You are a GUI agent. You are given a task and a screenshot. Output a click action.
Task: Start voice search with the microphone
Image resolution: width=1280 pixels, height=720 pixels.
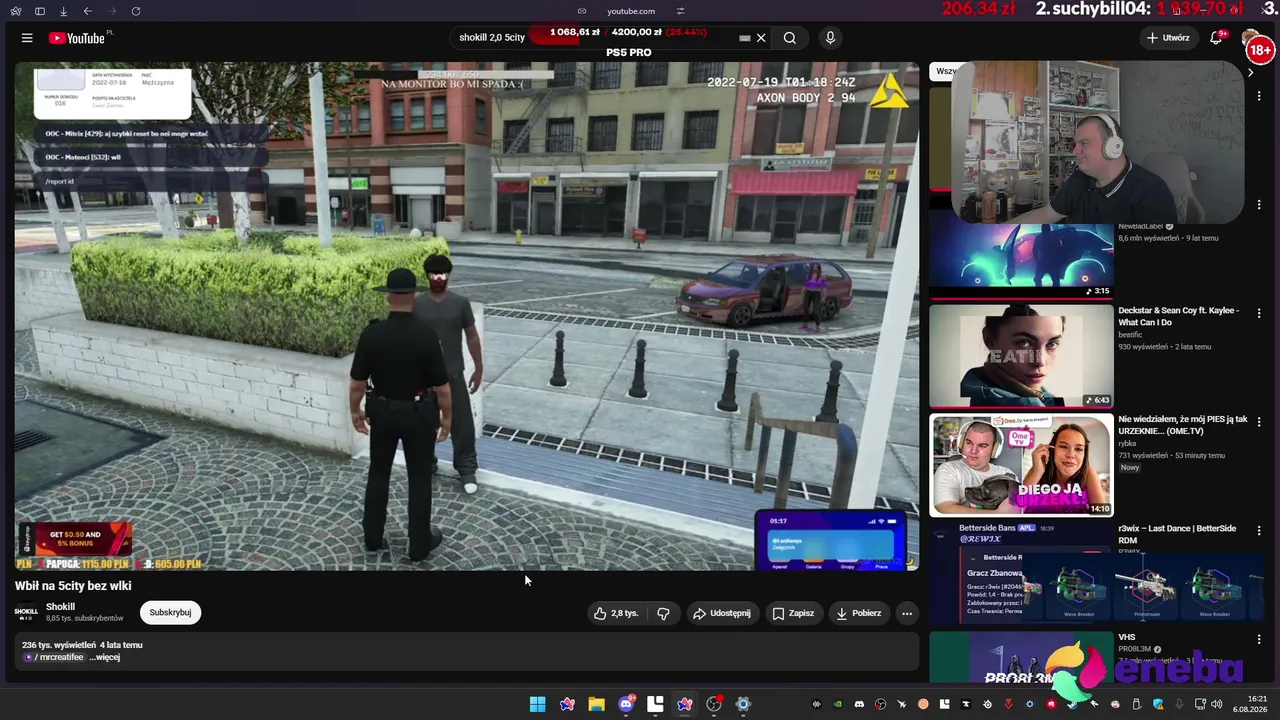[x=830, y=38]
